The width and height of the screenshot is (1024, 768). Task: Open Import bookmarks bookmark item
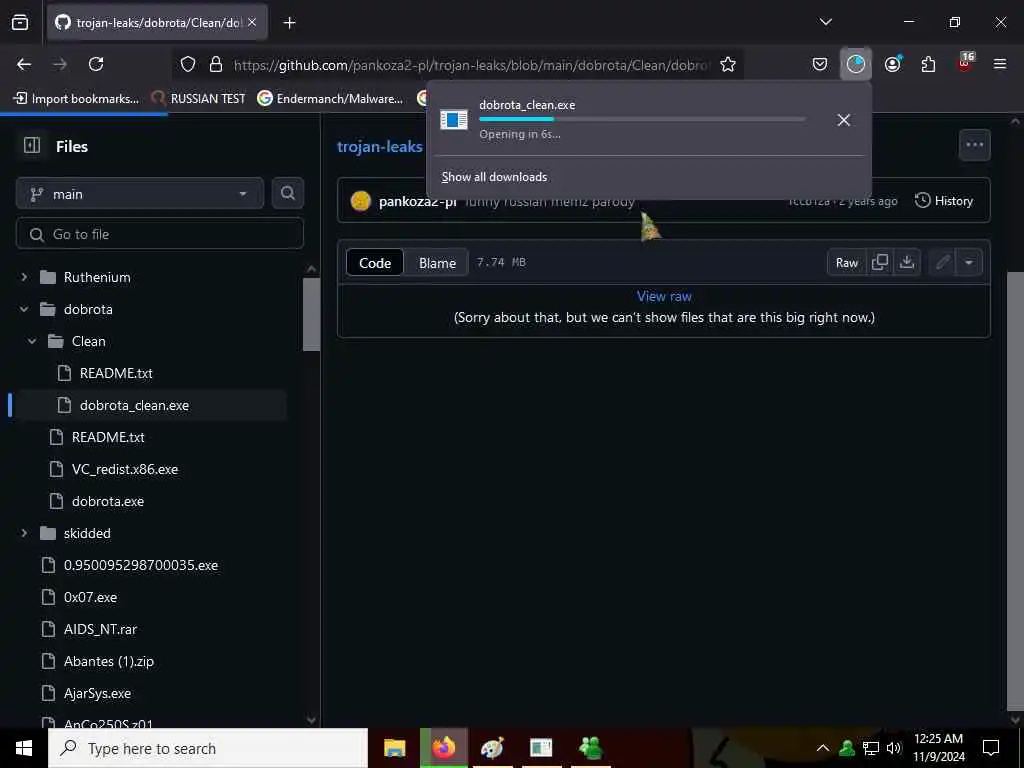pyautogui.click(x=76, y=99)
